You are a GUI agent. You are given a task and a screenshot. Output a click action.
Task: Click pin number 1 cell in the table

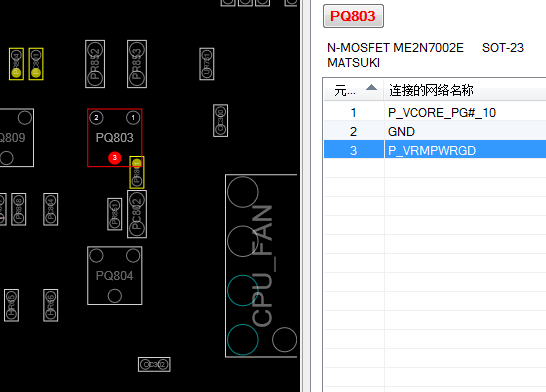(x=353, y=112)
